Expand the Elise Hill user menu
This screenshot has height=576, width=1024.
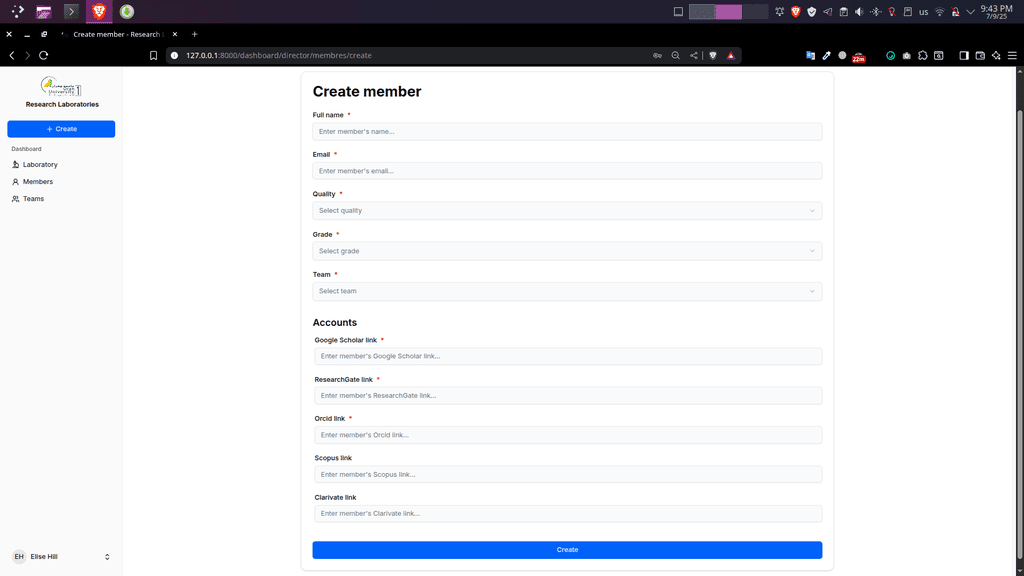[x=61, y=556]
